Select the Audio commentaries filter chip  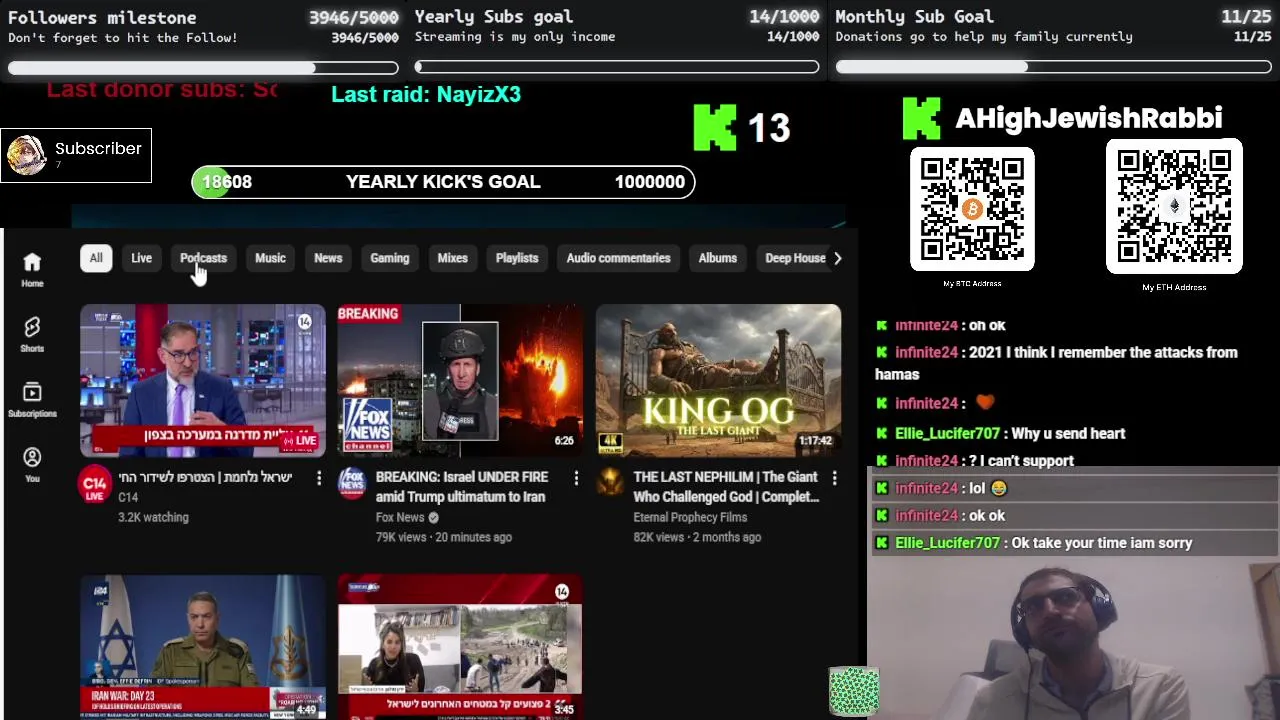coord(618,258)
